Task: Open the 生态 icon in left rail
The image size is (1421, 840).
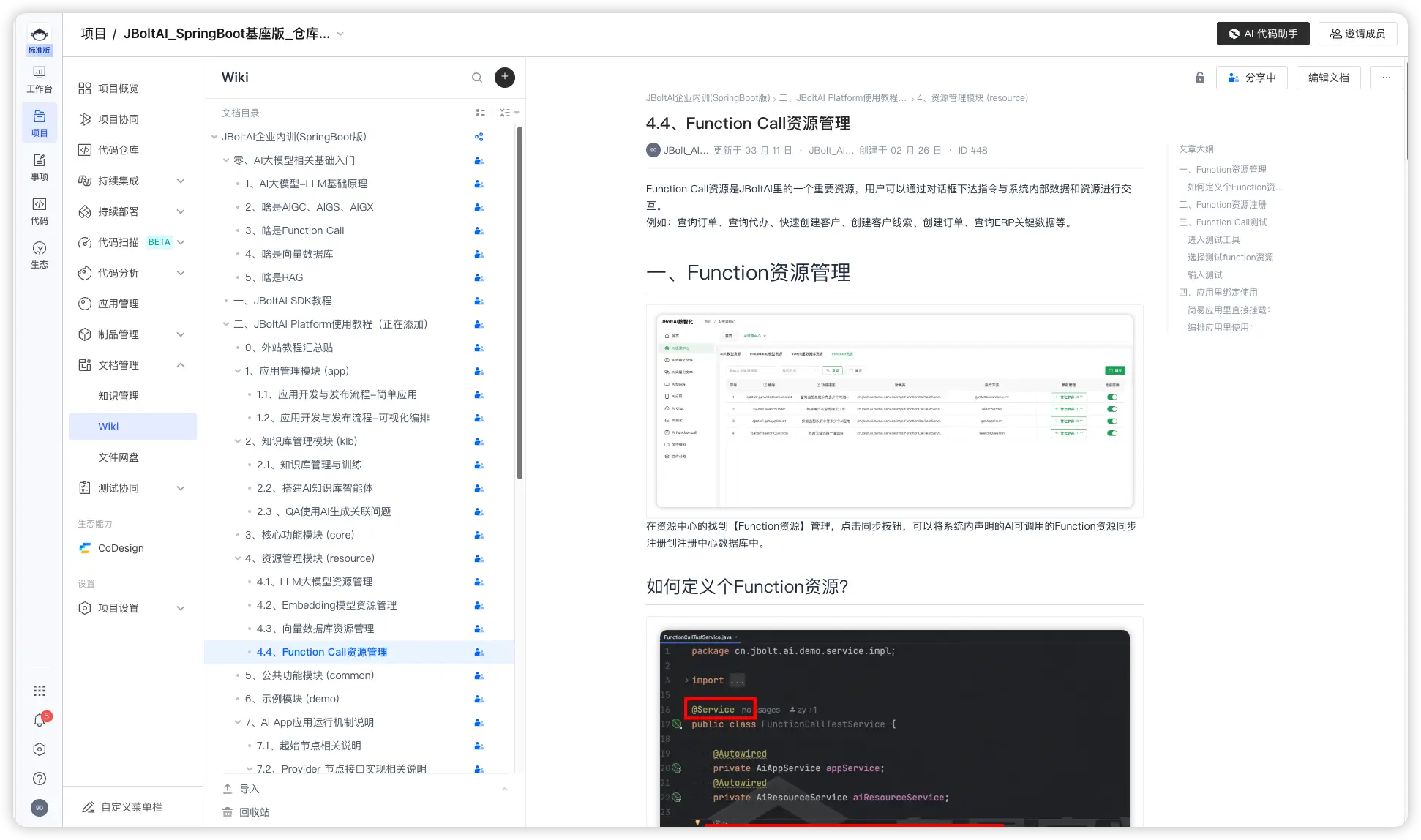Action: [x=40, y=255]
